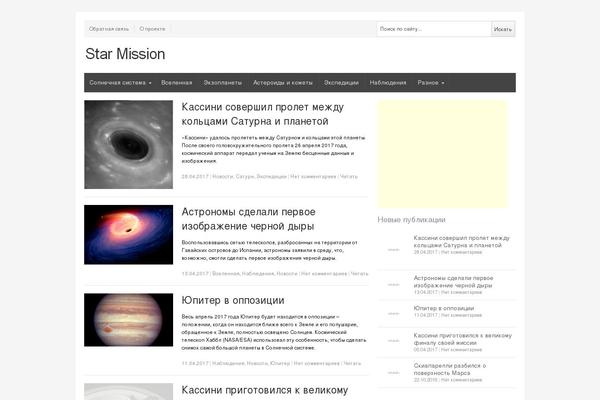Select 'Астероиды и кометы' in the navigation bar

283,83
